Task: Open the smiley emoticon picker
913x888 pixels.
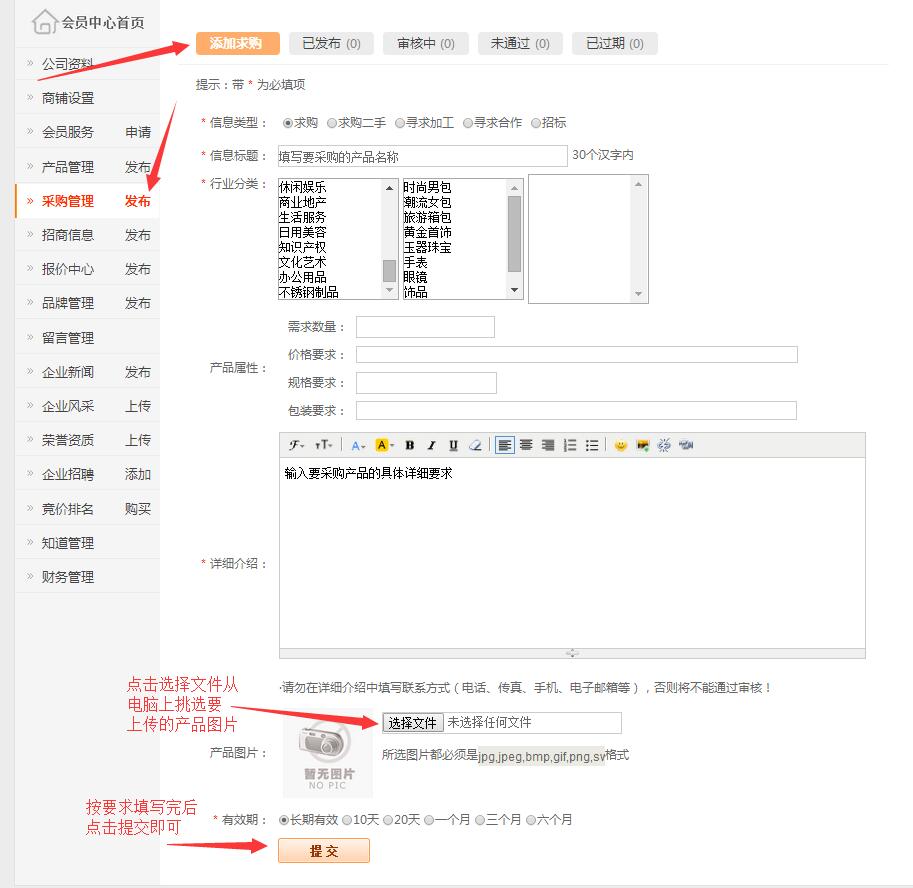Action: click(x=621, y=445)
